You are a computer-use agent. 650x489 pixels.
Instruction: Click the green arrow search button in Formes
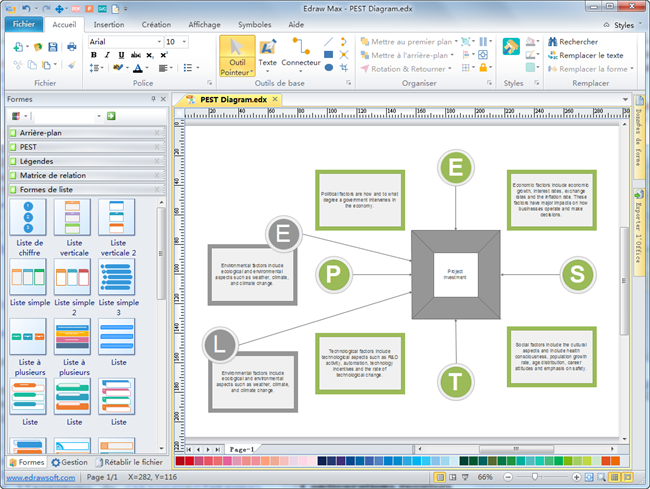coord(112,116)
